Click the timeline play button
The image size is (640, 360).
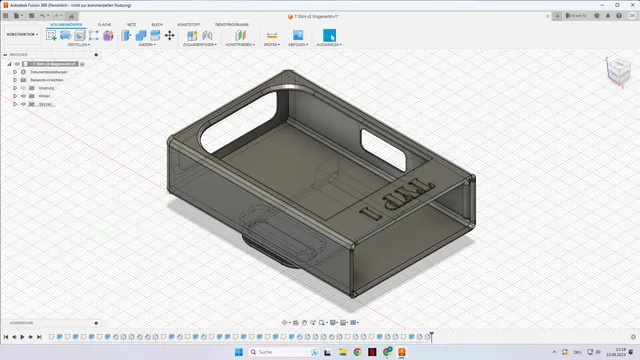(22, 337)
